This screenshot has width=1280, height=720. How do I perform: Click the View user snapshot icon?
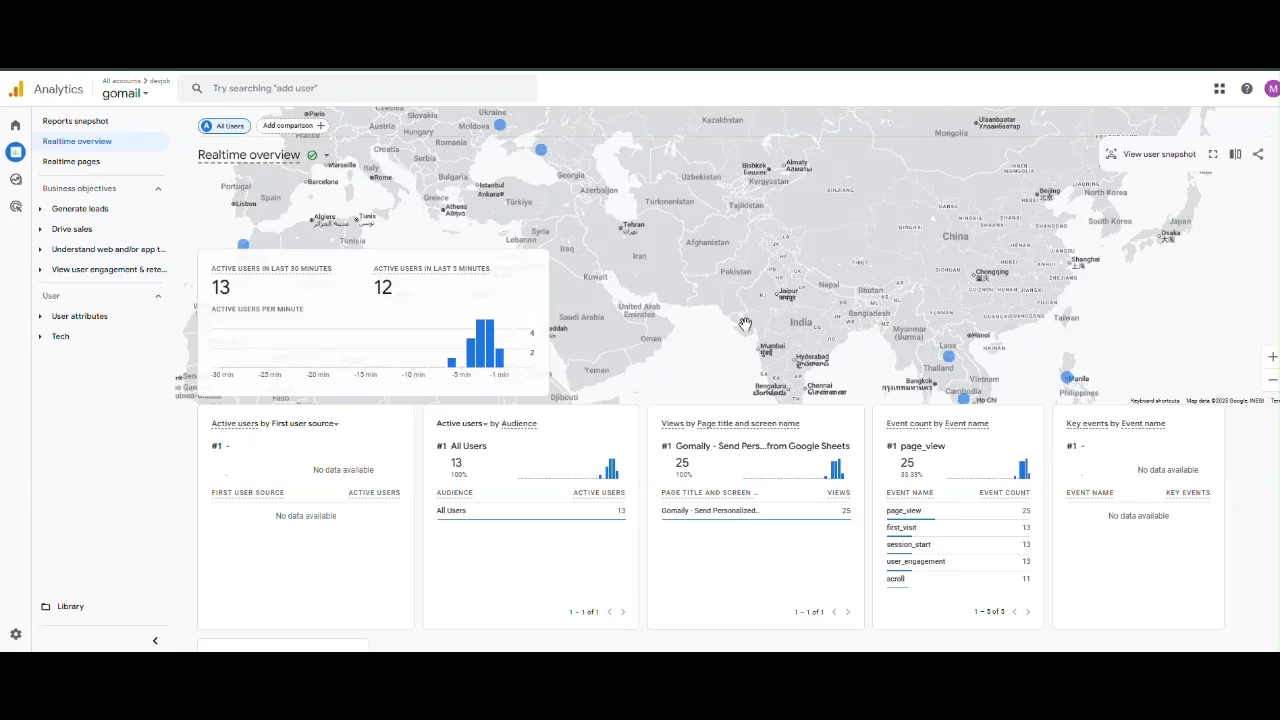1111,154
